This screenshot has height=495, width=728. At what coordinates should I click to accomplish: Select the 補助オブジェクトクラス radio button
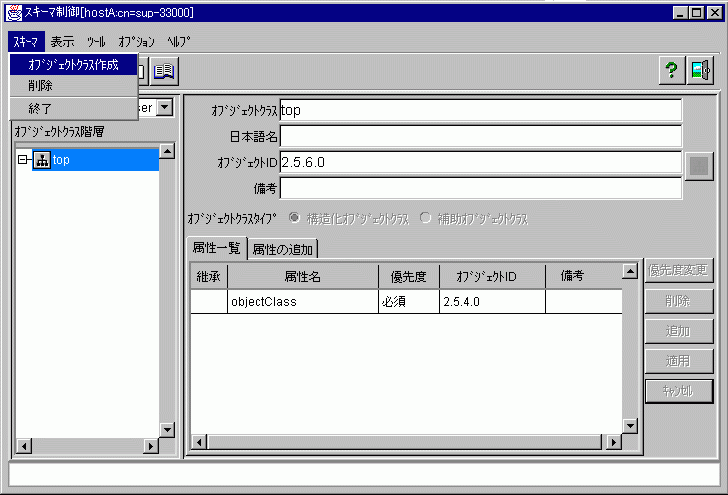425,218
